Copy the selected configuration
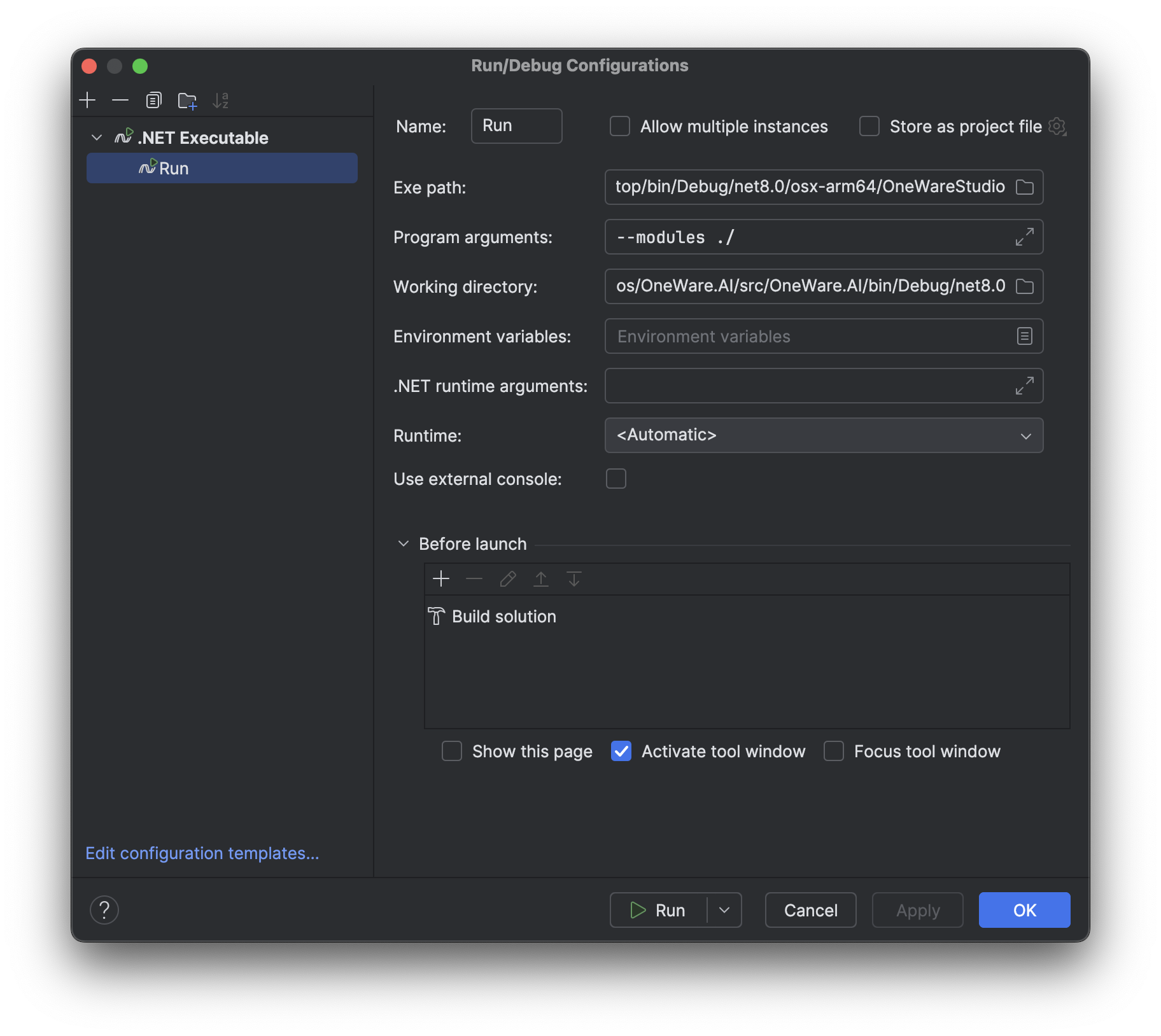This screenshot has height=1036, width=1161. [x=153, y=101]
